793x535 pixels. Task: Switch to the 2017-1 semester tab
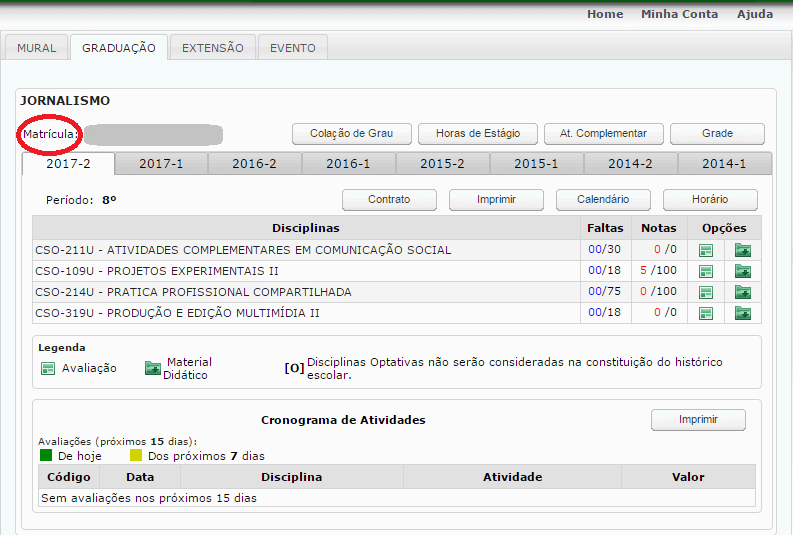click(x=161, y=164)
